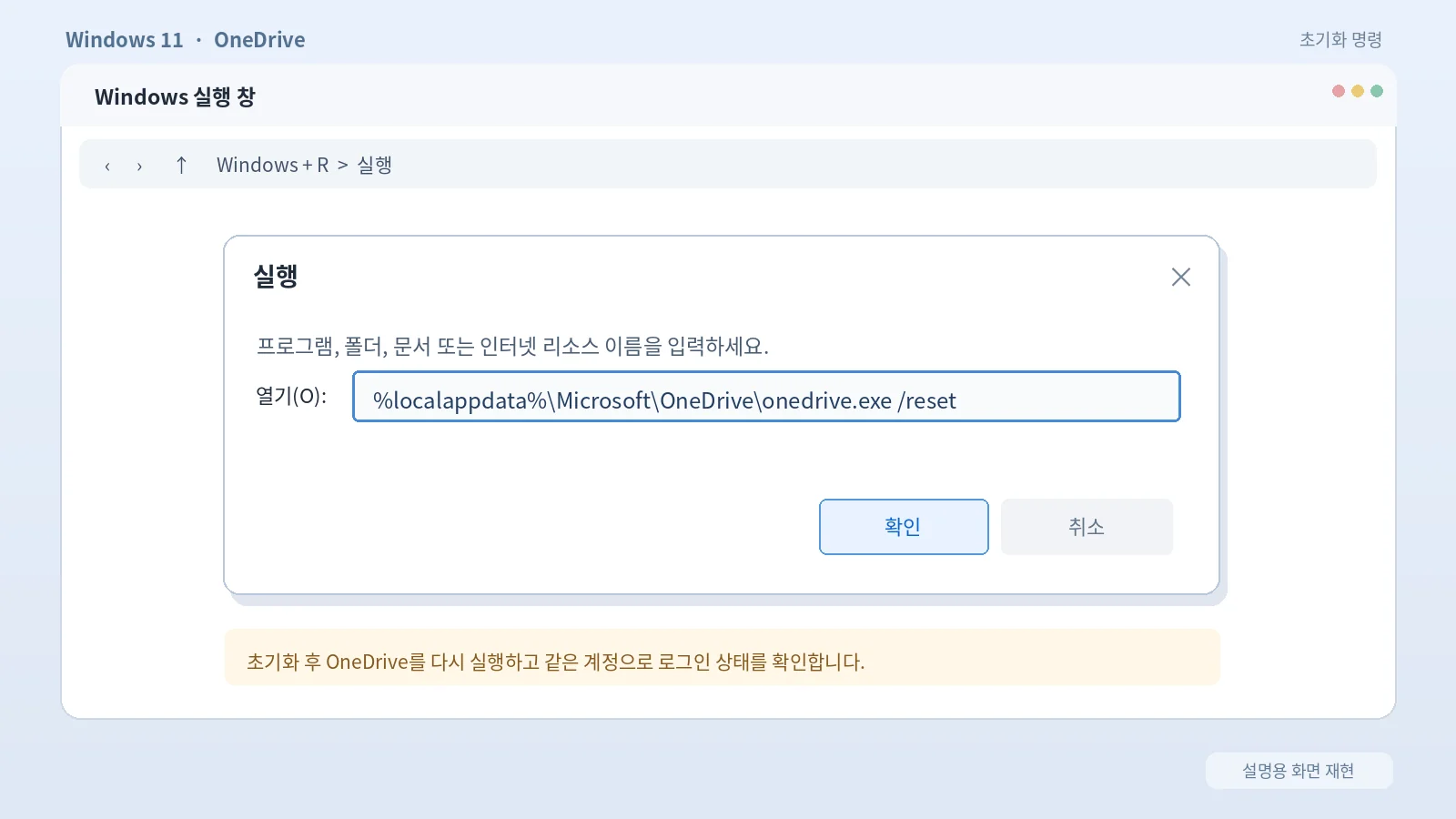Click the green window control dot
The width and height of the screenshot is (1456, 819).
(1377, 91)
